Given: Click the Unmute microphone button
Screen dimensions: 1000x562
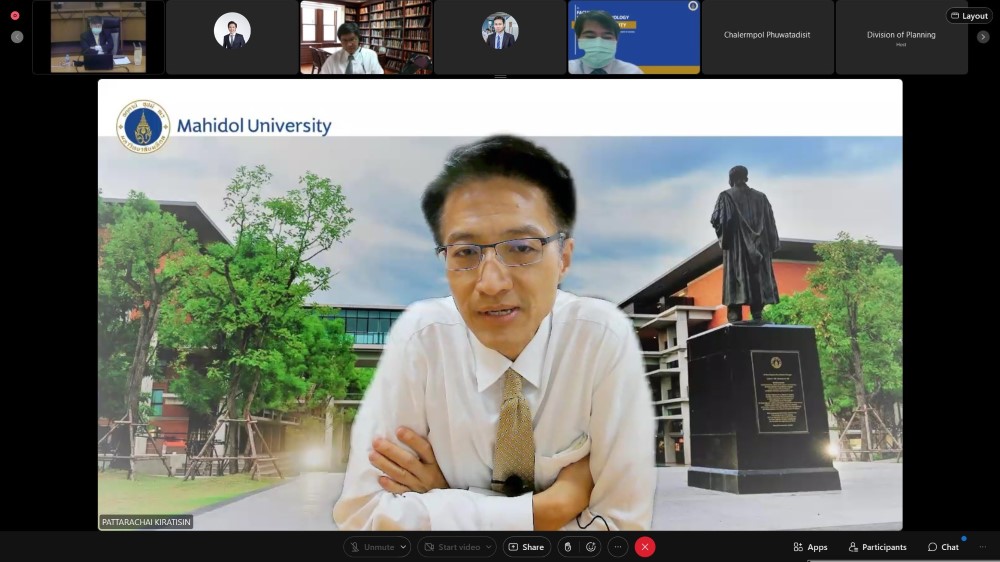Looking at the screenshot, I should tap(372, 547).
